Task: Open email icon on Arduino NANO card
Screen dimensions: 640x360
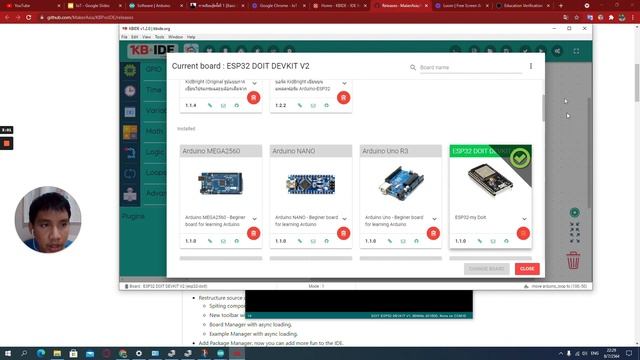Action: 313,241
